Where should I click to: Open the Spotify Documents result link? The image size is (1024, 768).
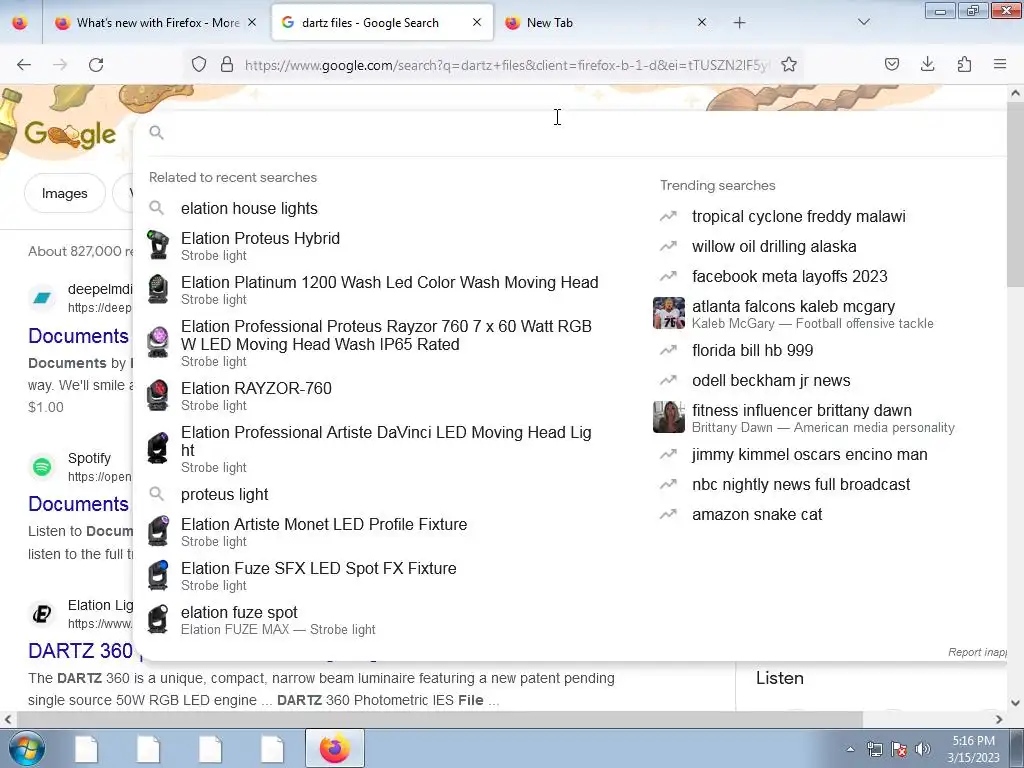(78, 504)
